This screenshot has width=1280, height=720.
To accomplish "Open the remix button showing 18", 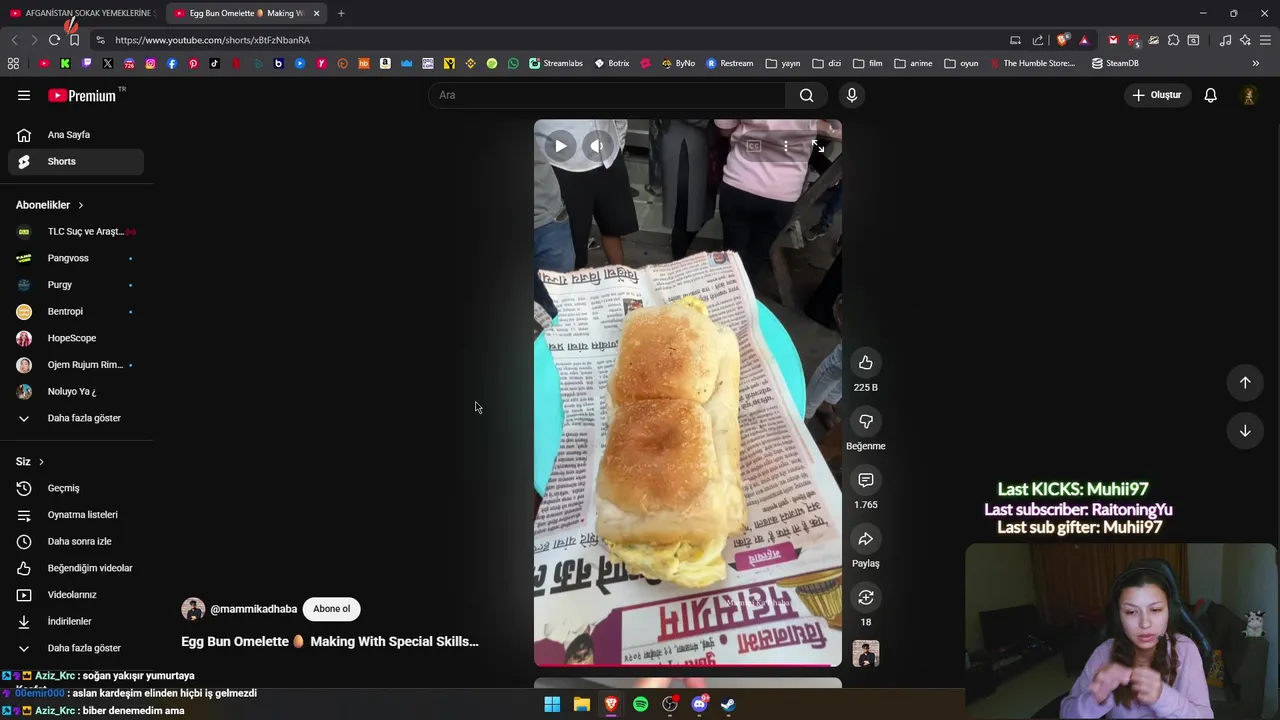I will [x=866, y=598].
